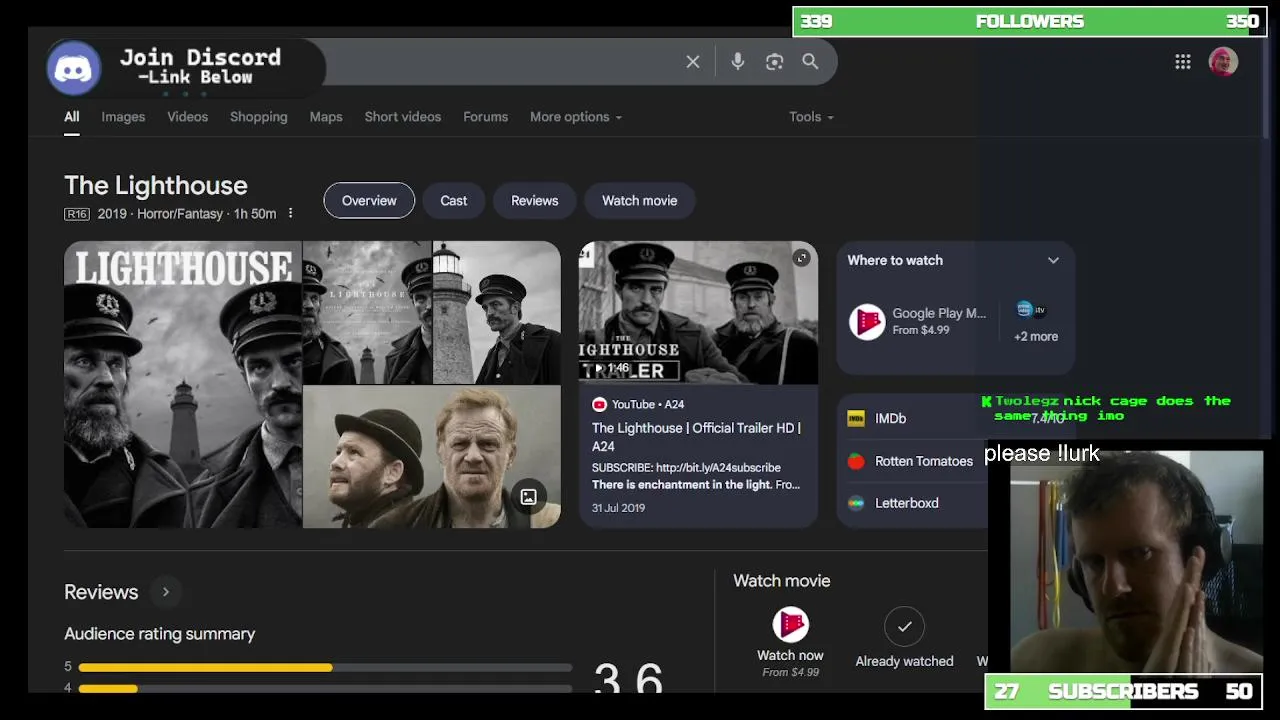Open the More options dropdown
The height and width of the screenshot is (720, 1280).
tap(576, 117)
